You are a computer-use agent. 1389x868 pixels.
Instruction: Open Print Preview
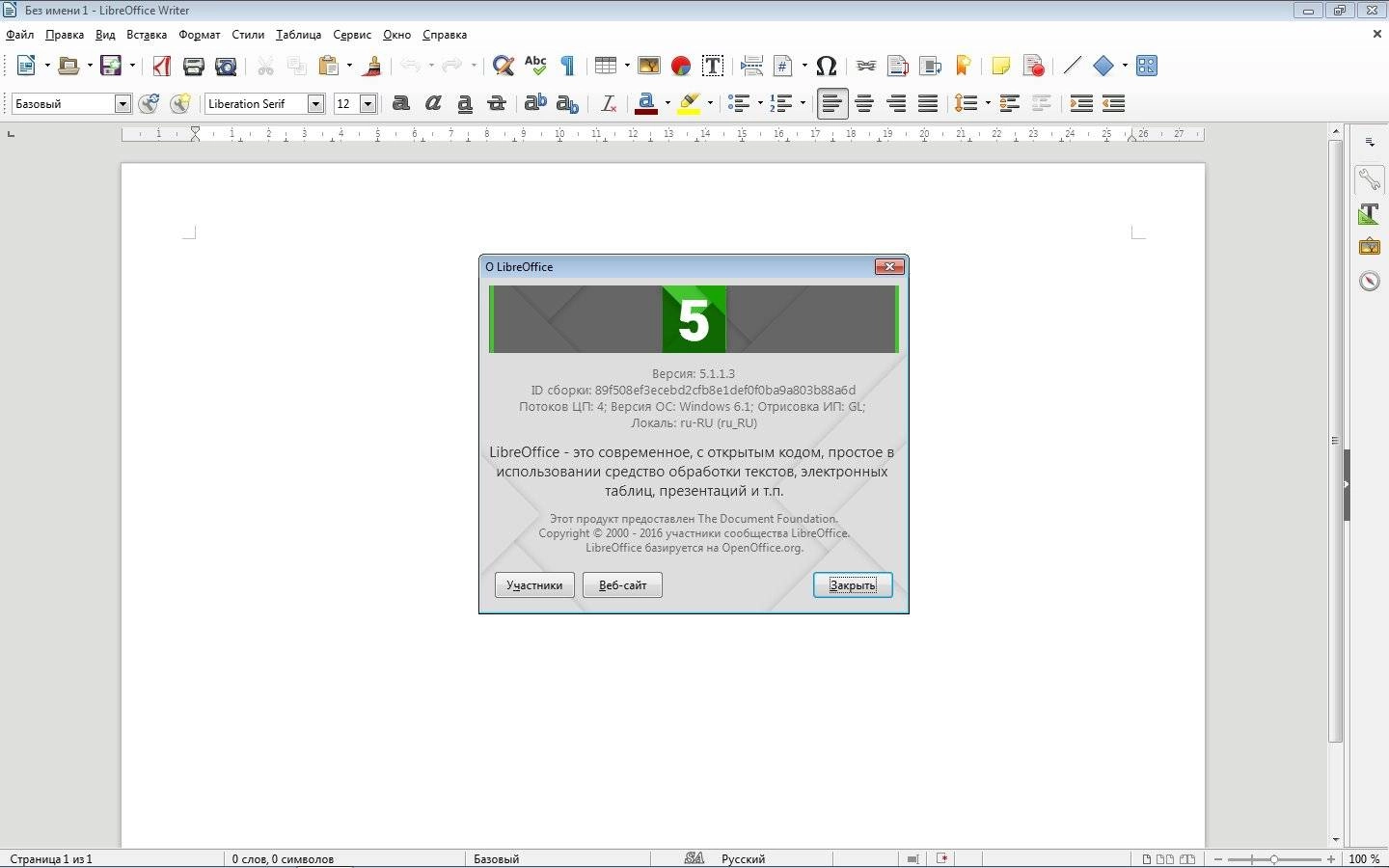(226, 66)
